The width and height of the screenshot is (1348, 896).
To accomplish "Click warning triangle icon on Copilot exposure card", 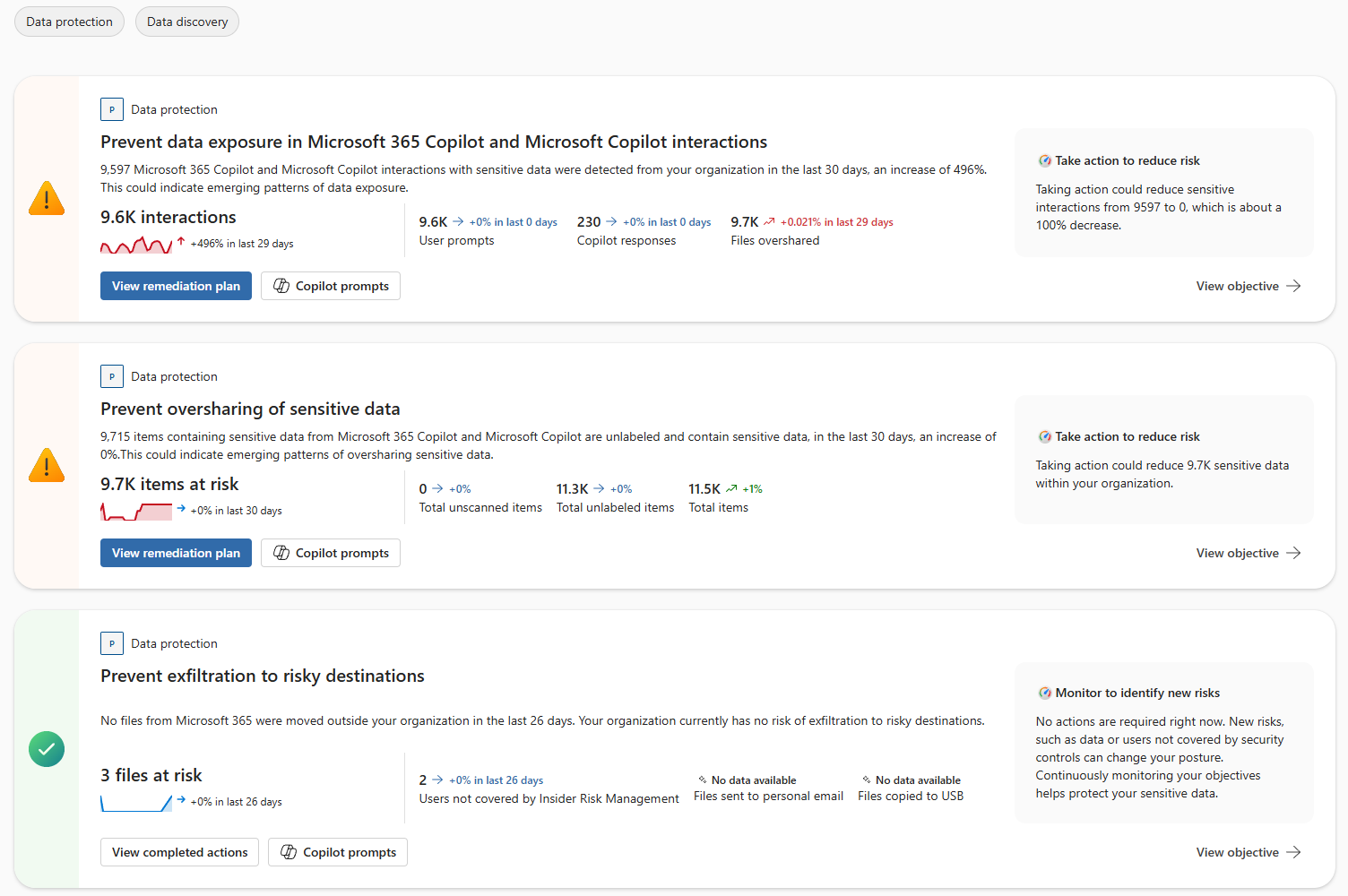I will click(47, 198).
